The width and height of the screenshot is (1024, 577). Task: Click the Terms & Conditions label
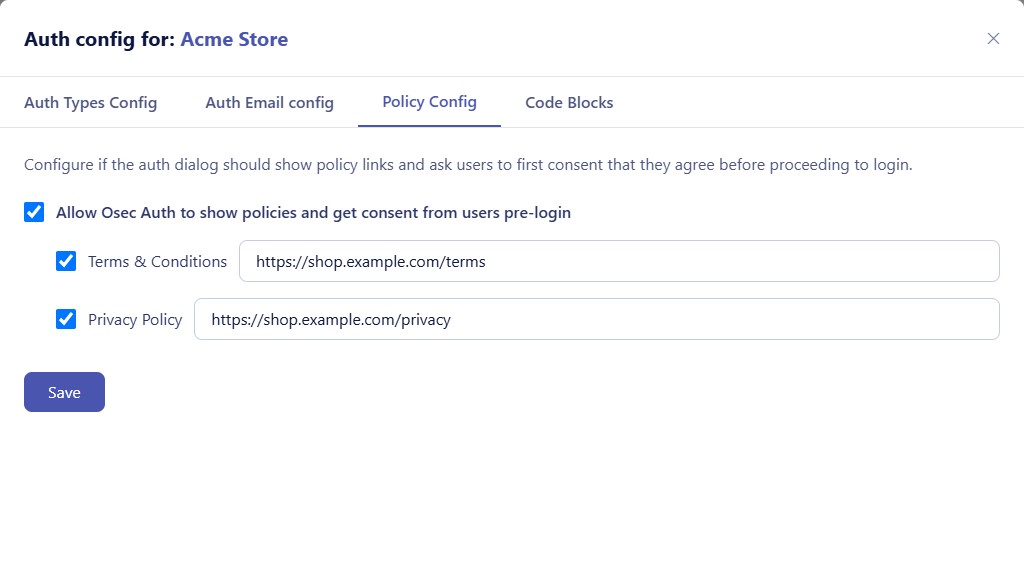tap(157, 262)
